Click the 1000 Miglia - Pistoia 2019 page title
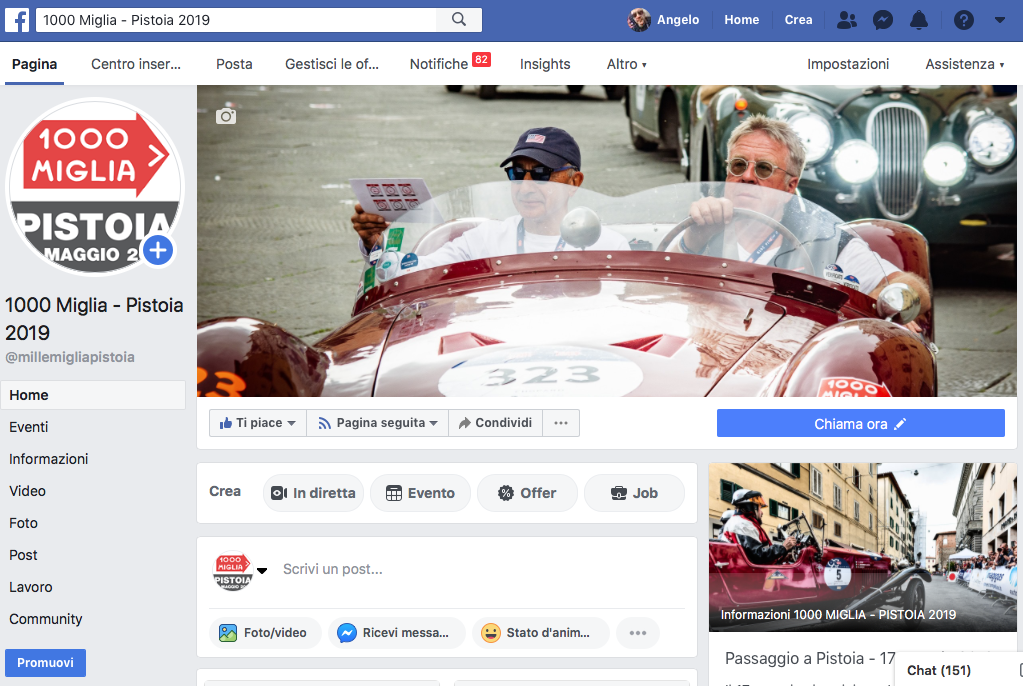 [x=94, y=319]
